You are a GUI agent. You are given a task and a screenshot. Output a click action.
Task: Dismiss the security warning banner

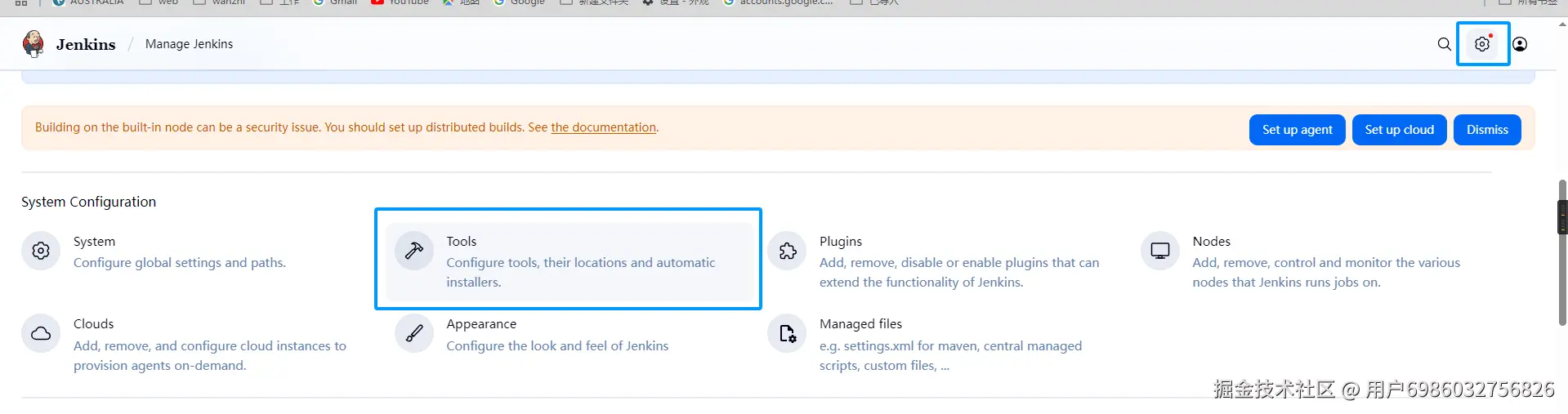click(1486, 130)
